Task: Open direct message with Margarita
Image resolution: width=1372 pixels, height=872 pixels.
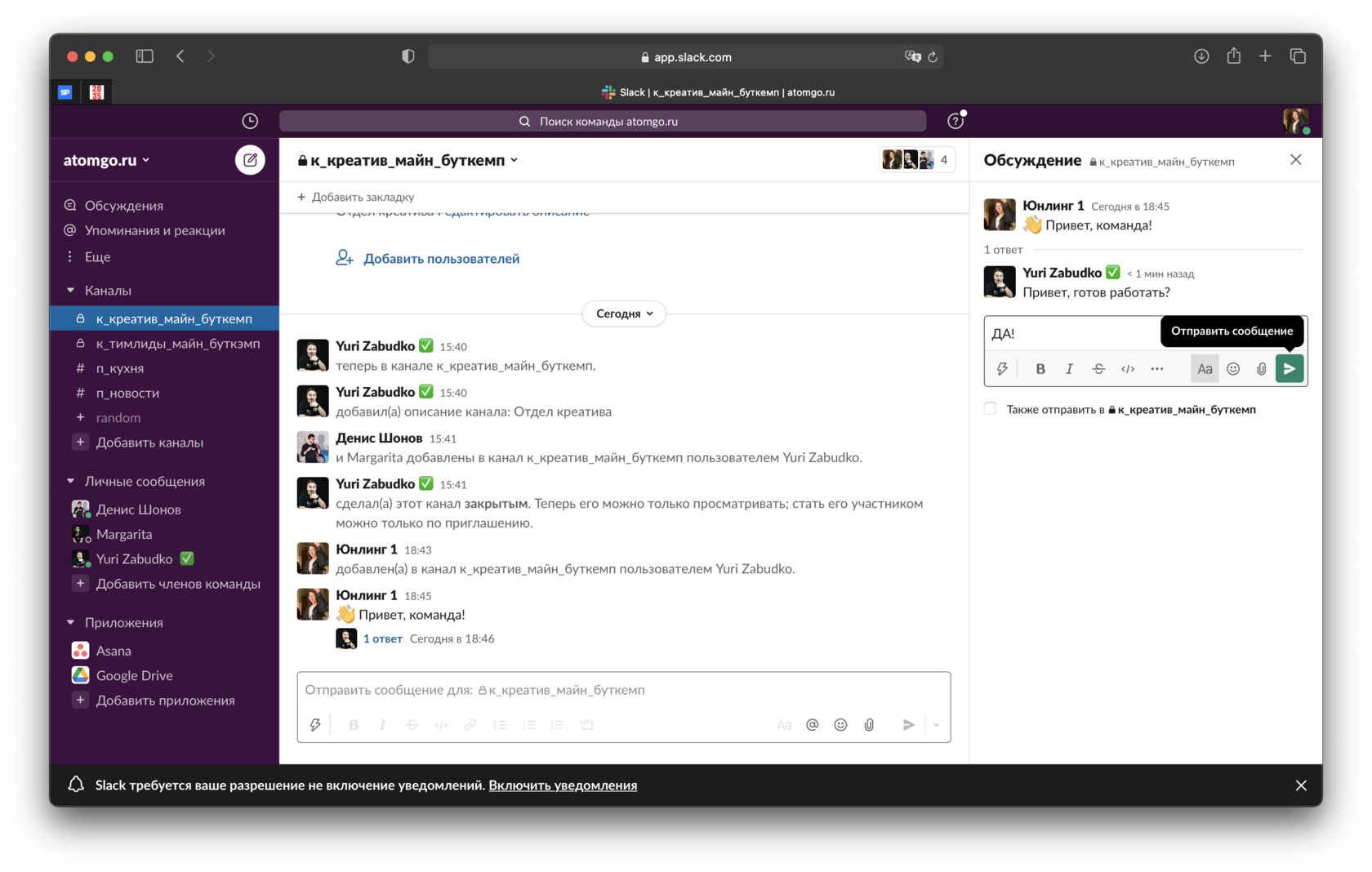Action: tap(164, 535)
